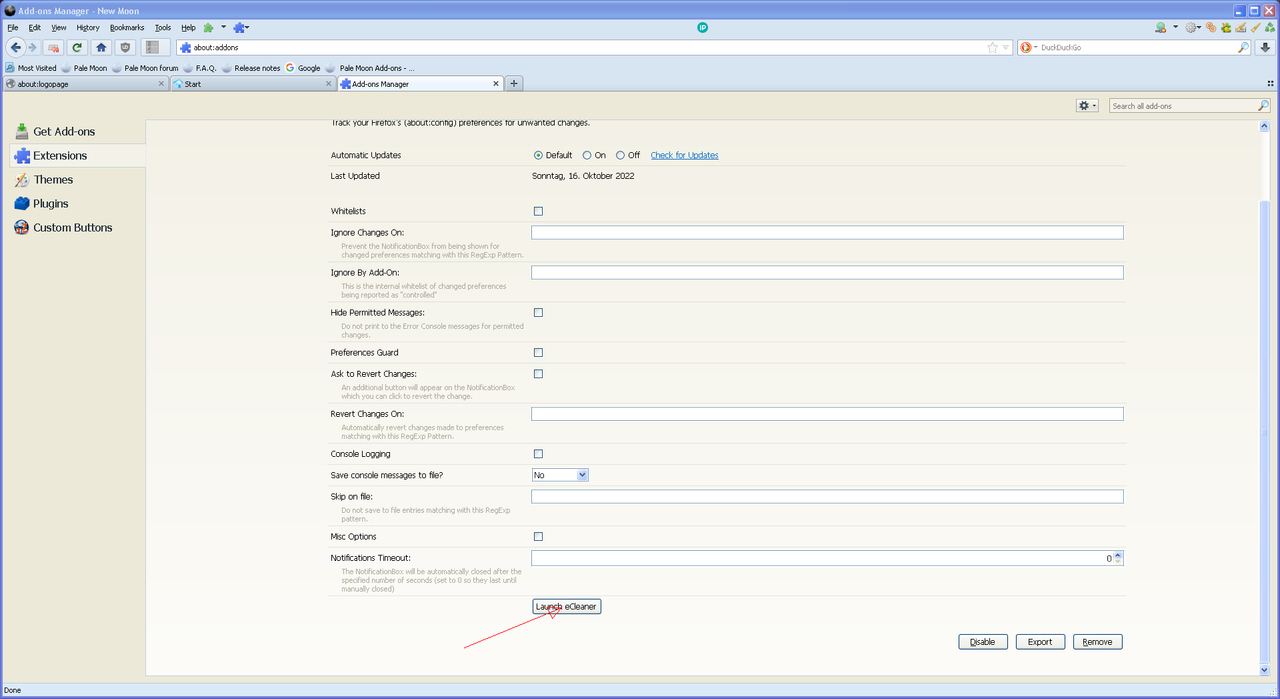Open the Bookmarks menu

point(127,28)
